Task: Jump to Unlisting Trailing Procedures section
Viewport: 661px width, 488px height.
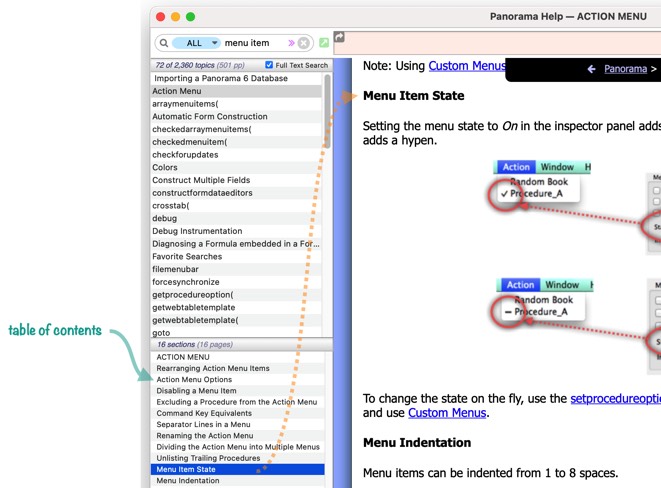Action: point(238,458)
